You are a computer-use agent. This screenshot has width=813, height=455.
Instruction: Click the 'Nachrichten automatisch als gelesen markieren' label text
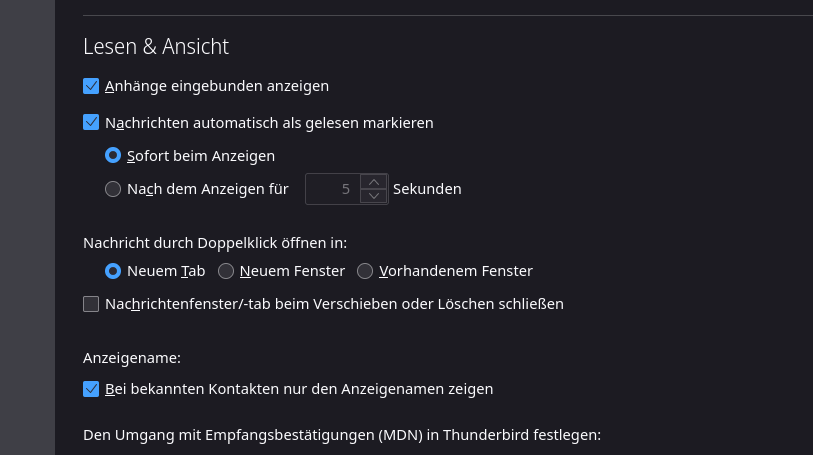269,123
